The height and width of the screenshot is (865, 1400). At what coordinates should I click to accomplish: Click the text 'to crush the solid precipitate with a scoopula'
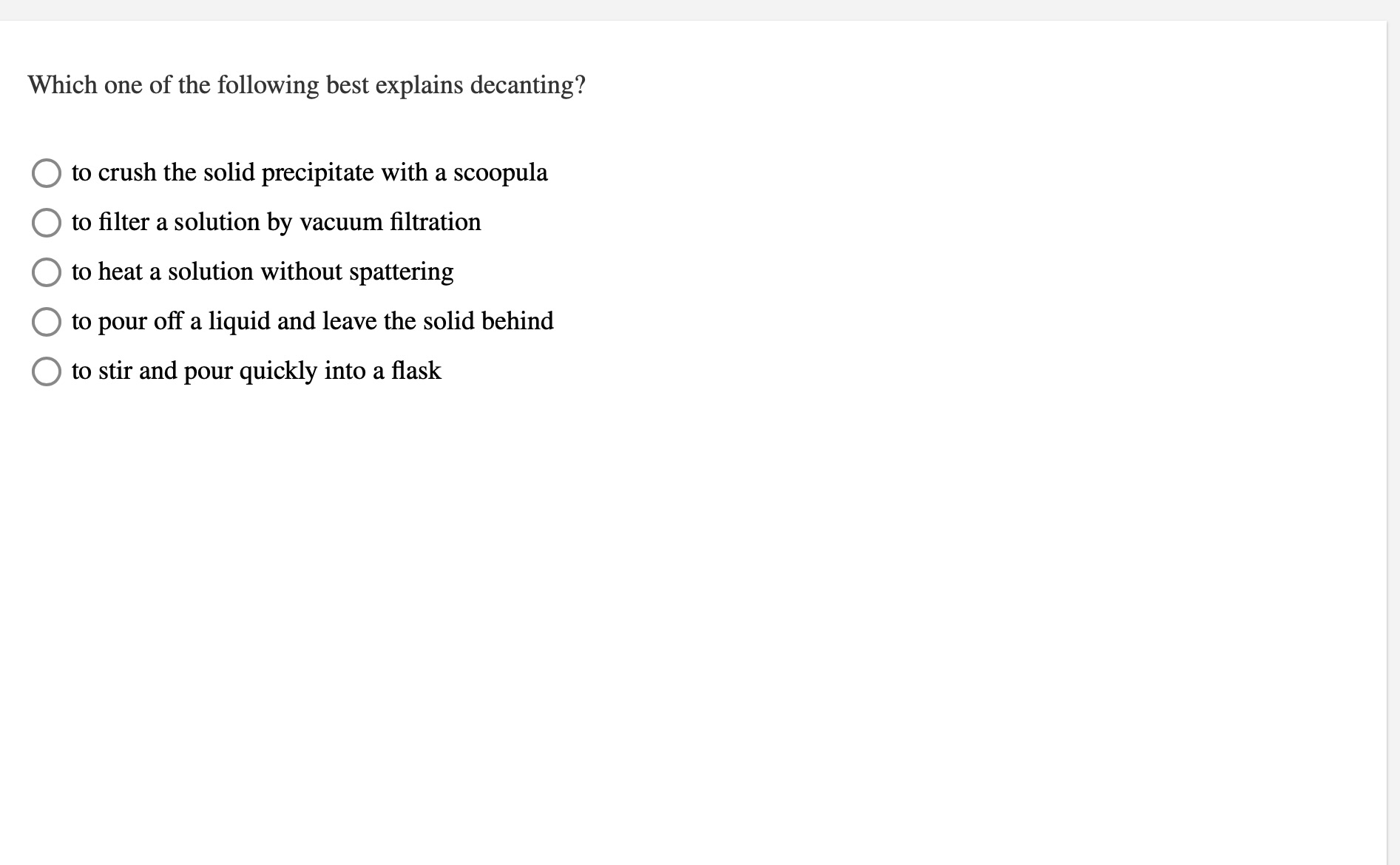(x=310, y=172)
